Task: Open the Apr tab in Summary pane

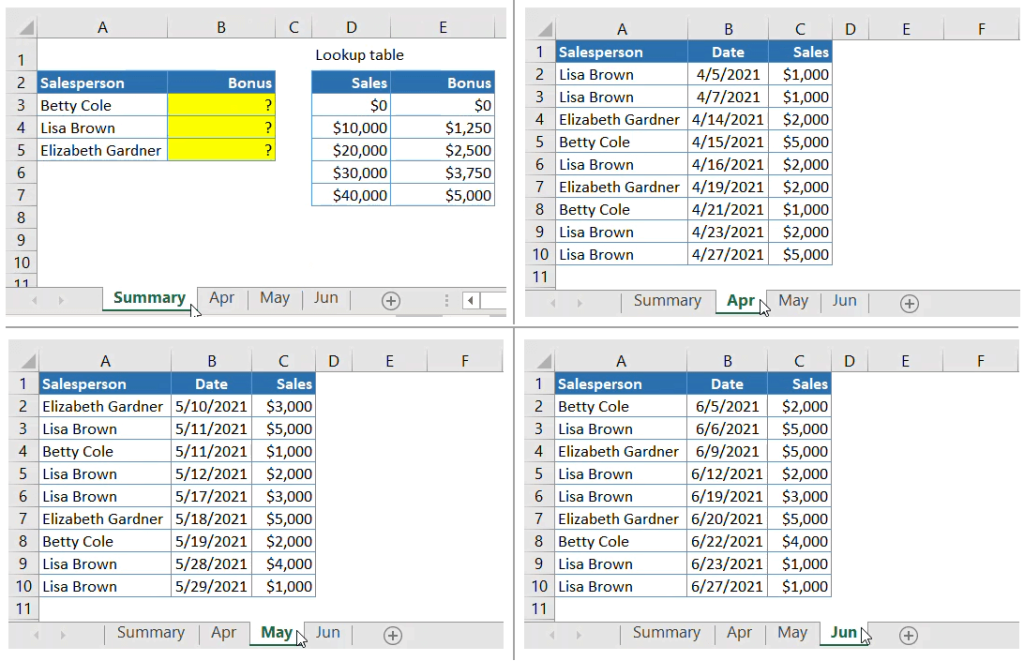Action: tap(221, 298)
